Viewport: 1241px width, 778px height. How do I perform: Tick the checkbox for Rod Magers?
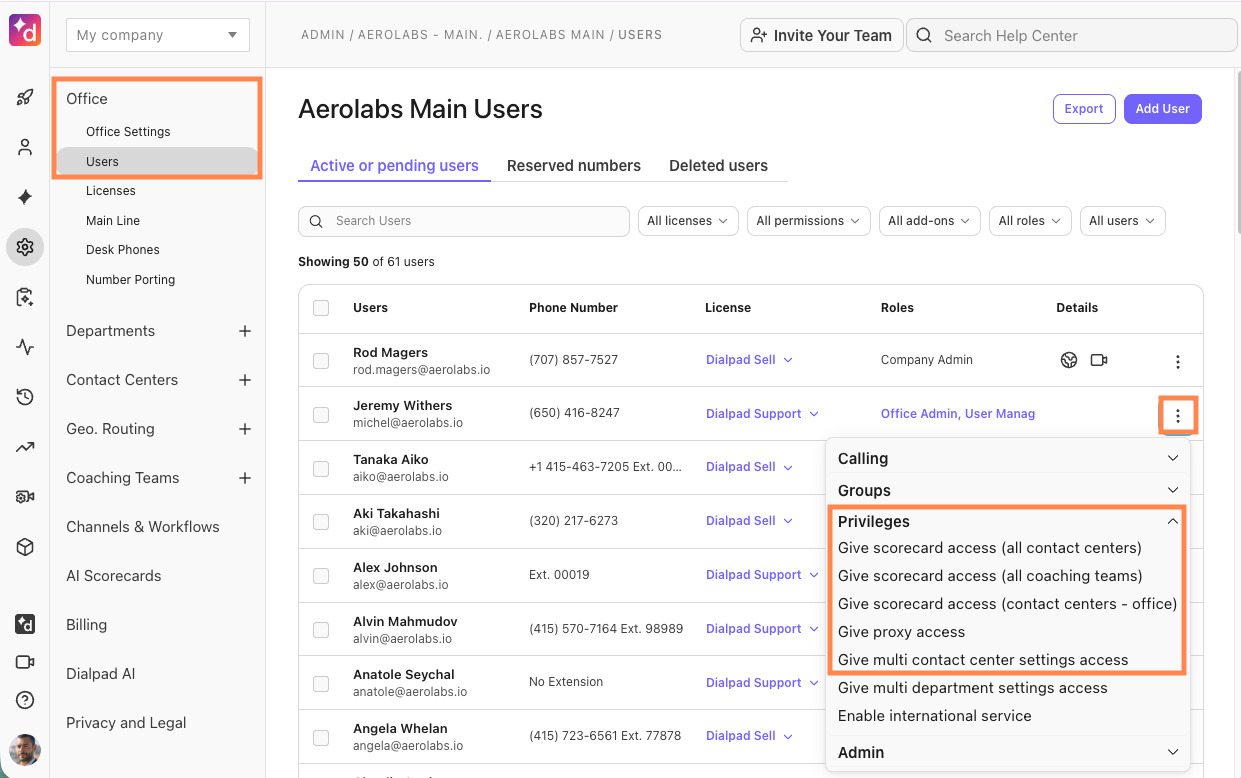coord(321,361)
